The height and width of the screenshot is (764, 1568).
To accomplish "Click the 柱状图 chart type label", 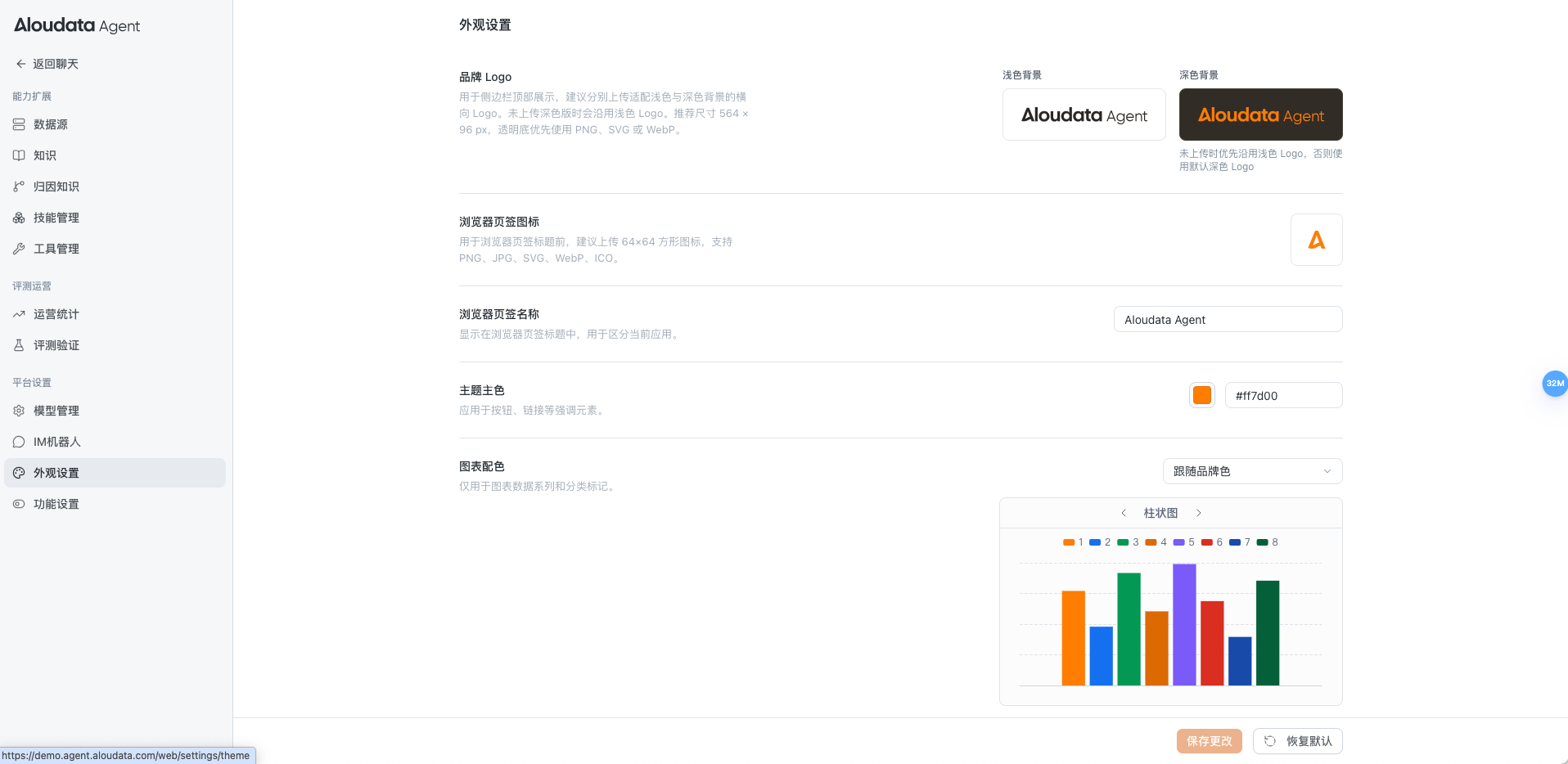I will (x=1160, y=513).
